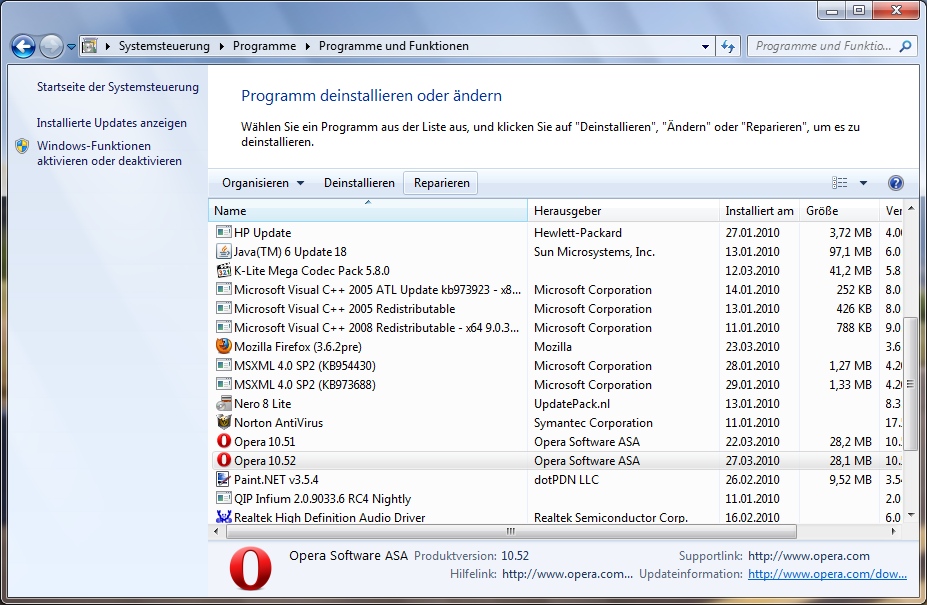Select the size value 9,52 MB
This screenshot has height=605, width=927.
tap(850, 480)
